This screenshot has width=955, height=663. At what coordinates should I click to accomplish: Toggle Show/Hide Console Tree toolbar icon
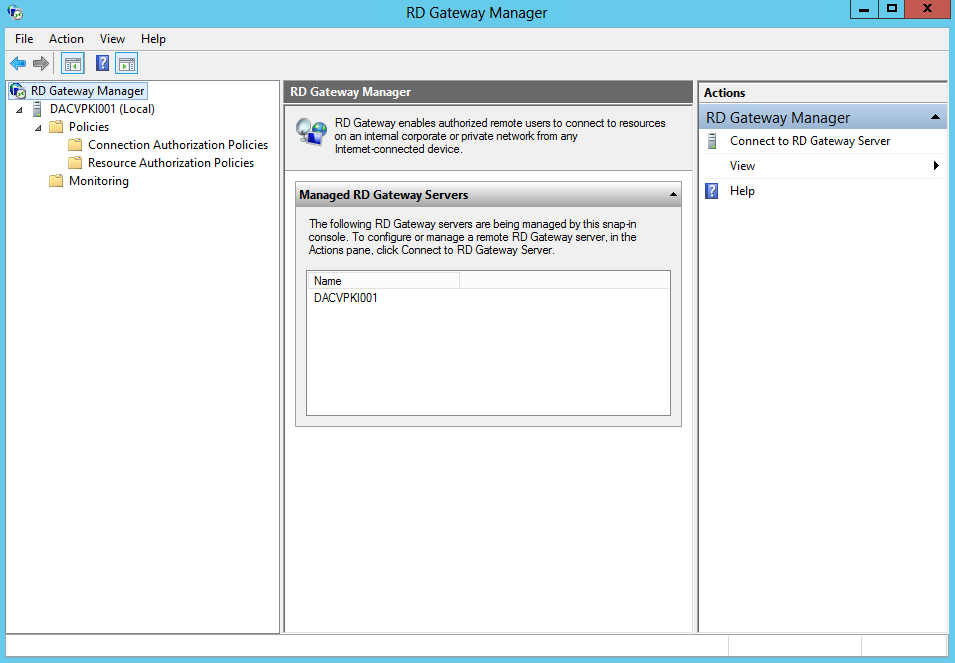(73, 63)
